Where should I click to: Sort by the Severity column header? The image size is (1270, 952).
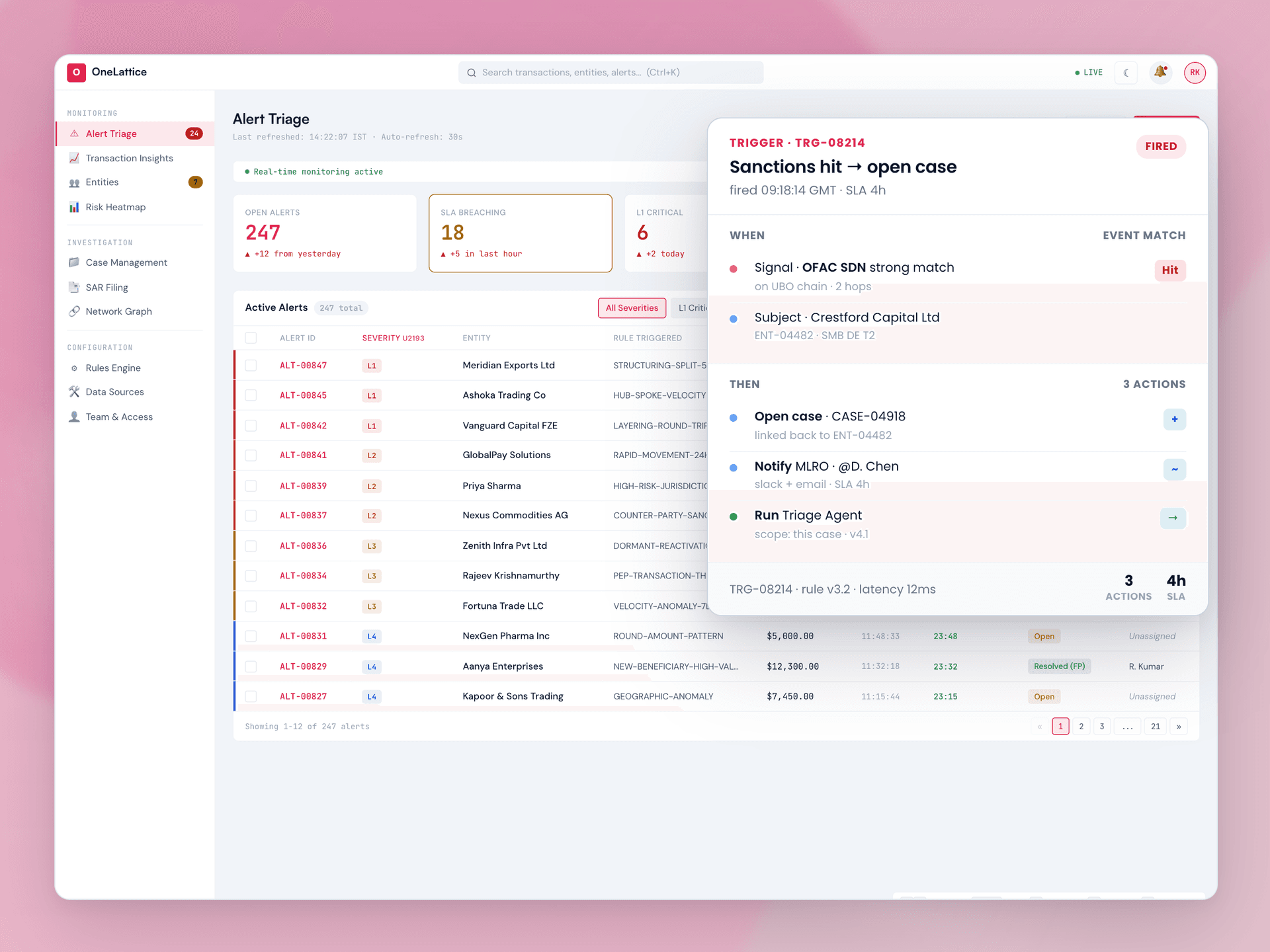[x=393, y=338]
